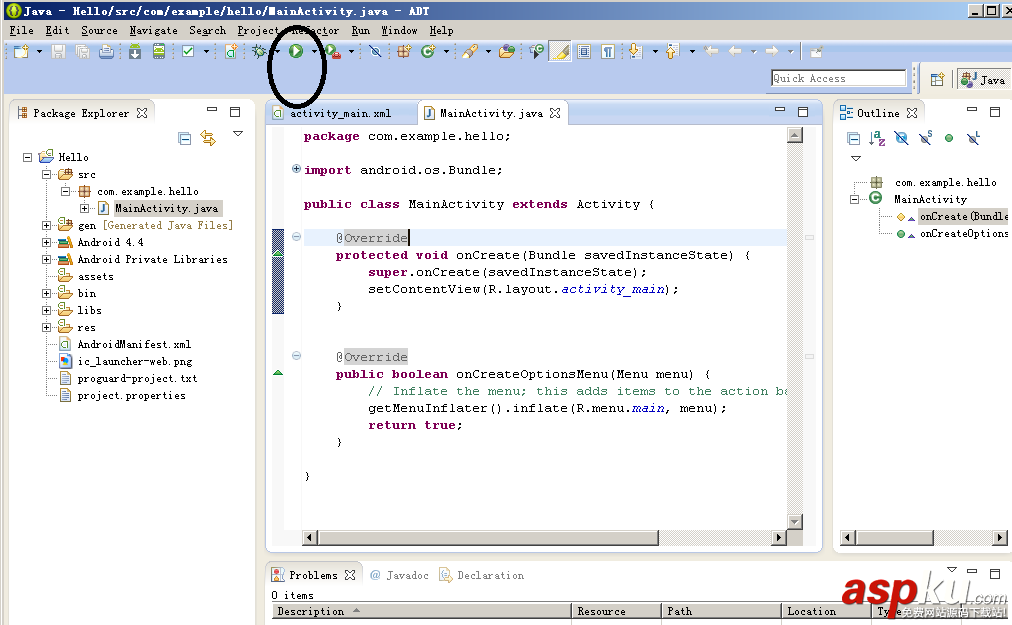Screen dimensions: 1012x625
Task: Click the Search flashlight icon
Action: 470,52
